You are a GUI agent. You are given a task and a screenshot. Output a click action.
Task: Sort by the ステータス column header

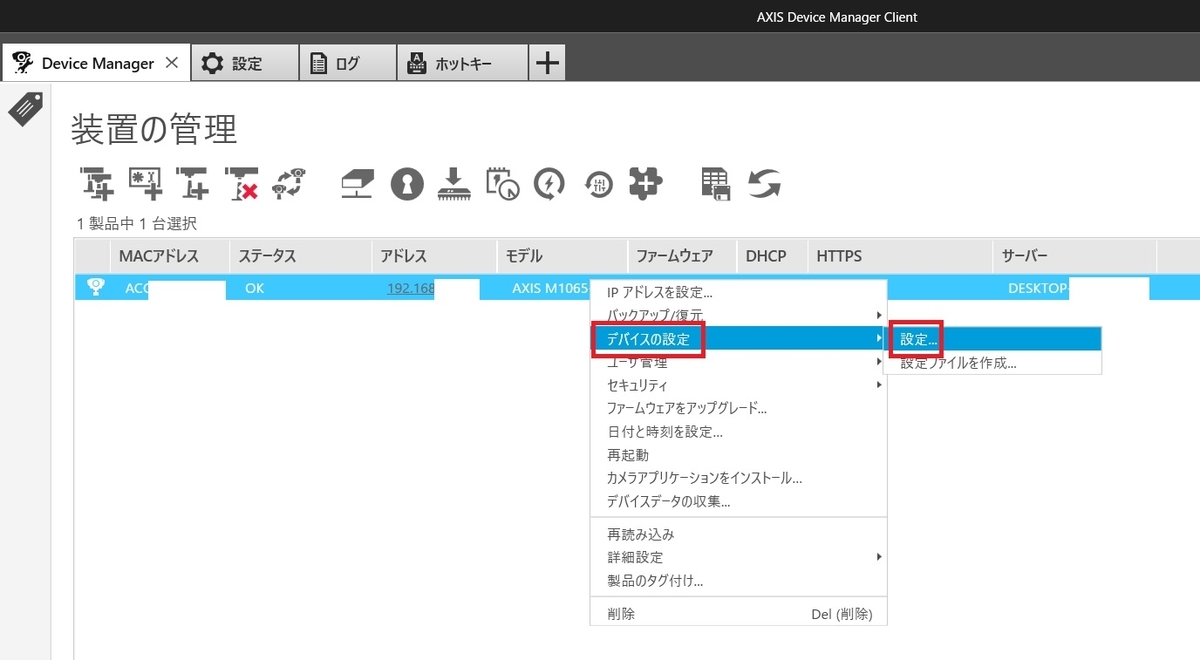(300, 256)
